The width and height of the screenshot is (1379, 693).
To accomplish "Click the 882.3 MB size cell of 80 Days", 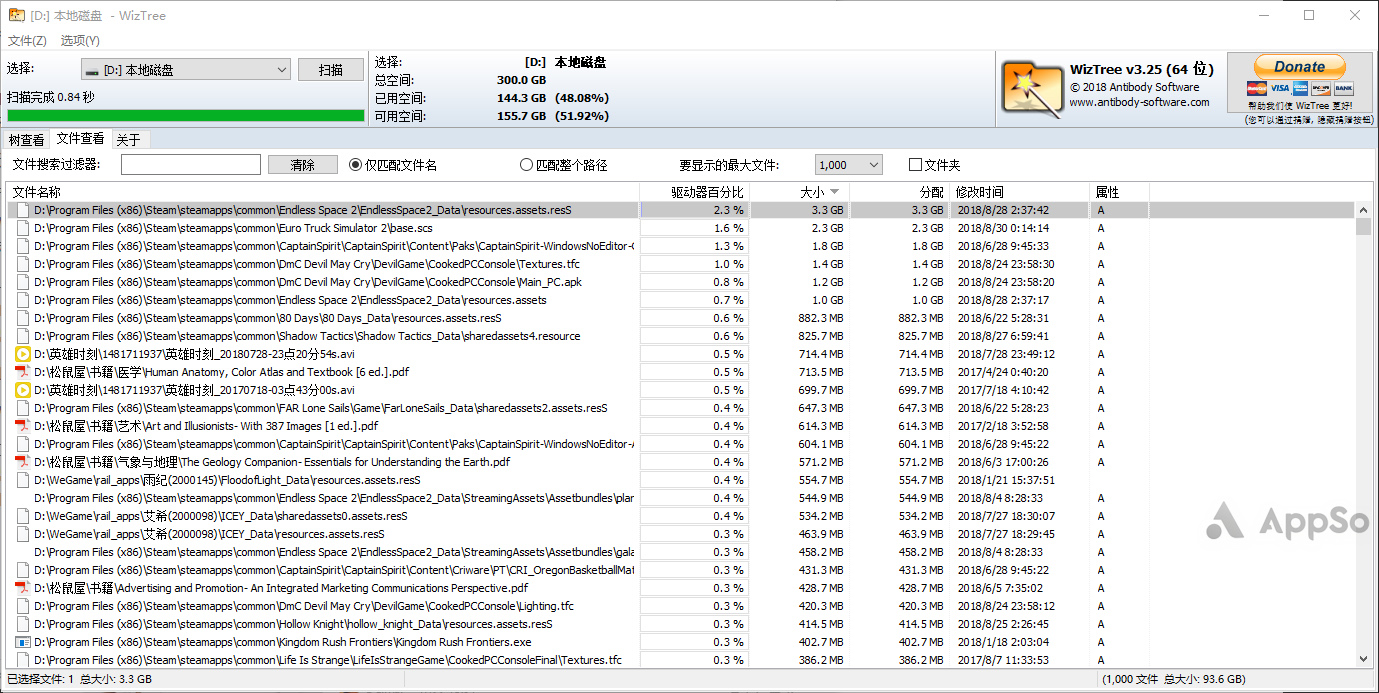I will tap(820, 318).
